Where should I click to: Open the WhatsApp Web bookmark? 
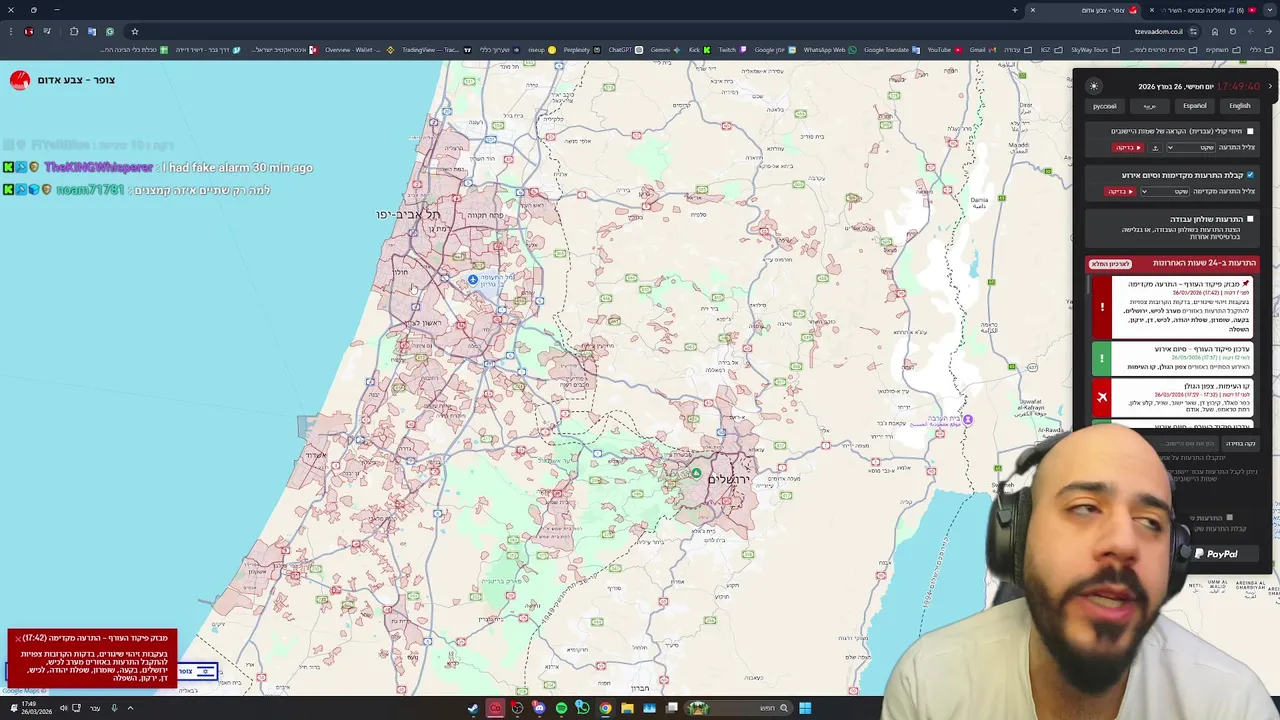(830, 50)
